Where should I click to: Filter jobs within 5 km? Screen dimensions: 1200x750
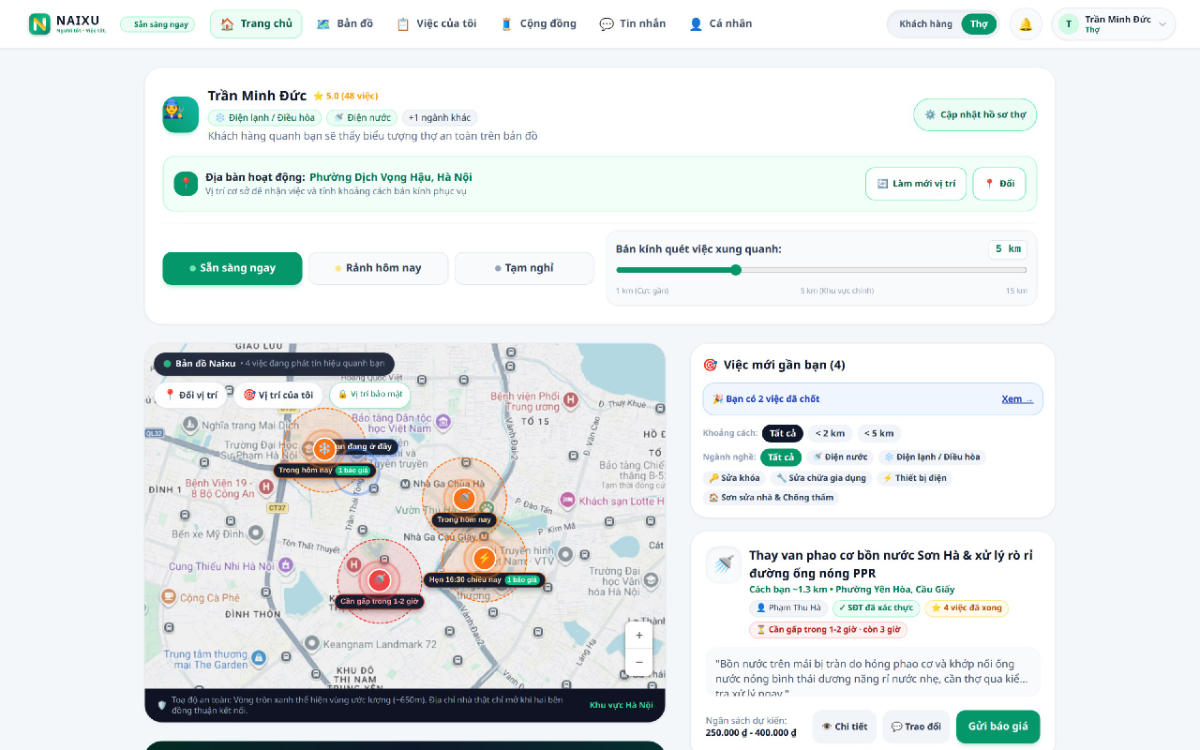click(879, 433)
